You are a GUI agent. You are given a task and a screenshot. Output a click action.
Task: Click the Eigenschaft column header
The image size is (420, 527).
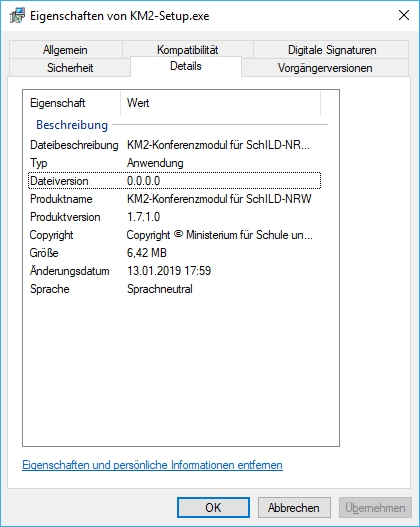(x=72, y=103)
